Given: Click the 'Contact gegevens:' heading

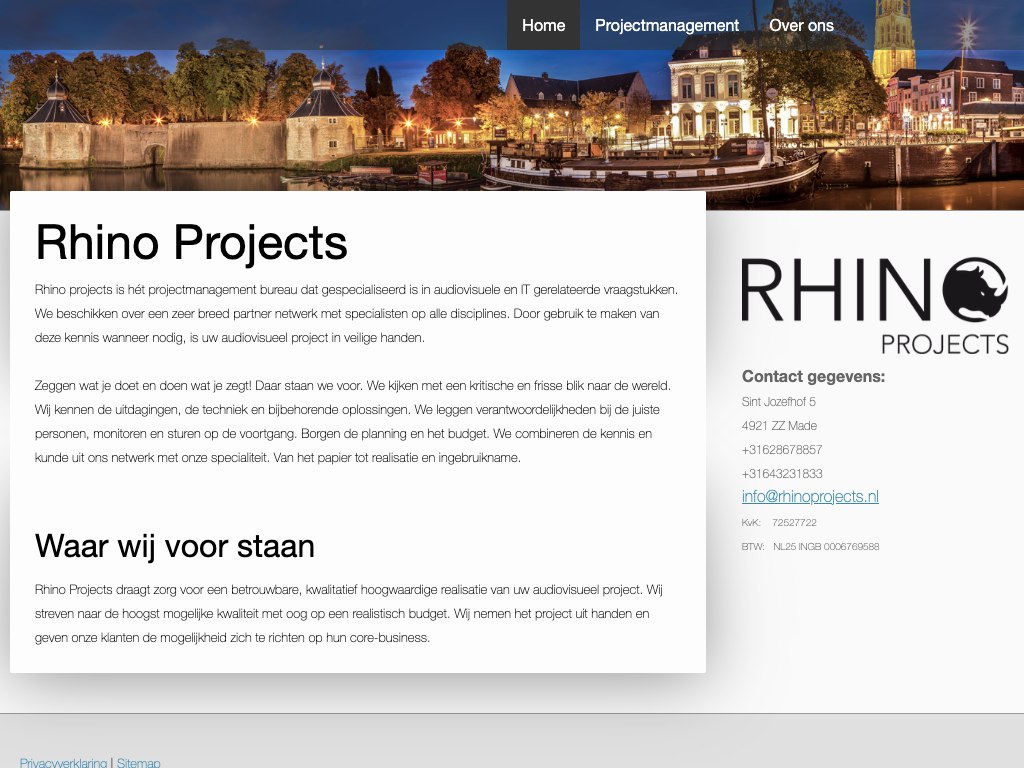Looking at the screenshot, I should coord(813,376).
